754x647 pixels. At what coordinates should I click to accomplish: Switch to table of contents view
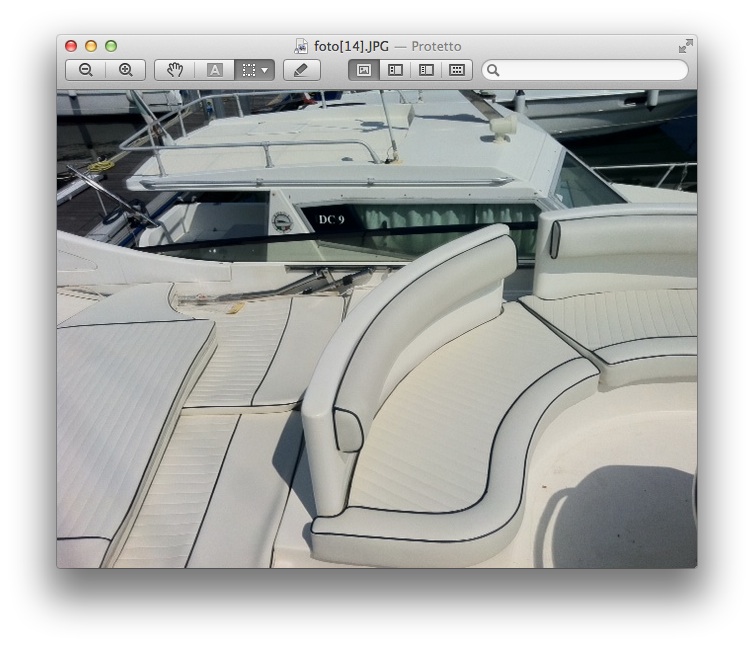point(426,70)
